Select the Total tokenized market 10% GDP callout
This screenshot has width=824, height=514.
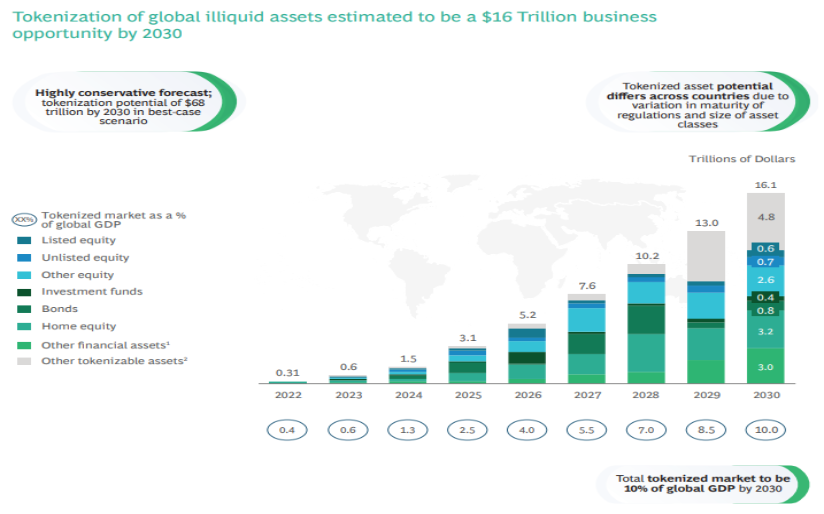(x=703, y=485)
